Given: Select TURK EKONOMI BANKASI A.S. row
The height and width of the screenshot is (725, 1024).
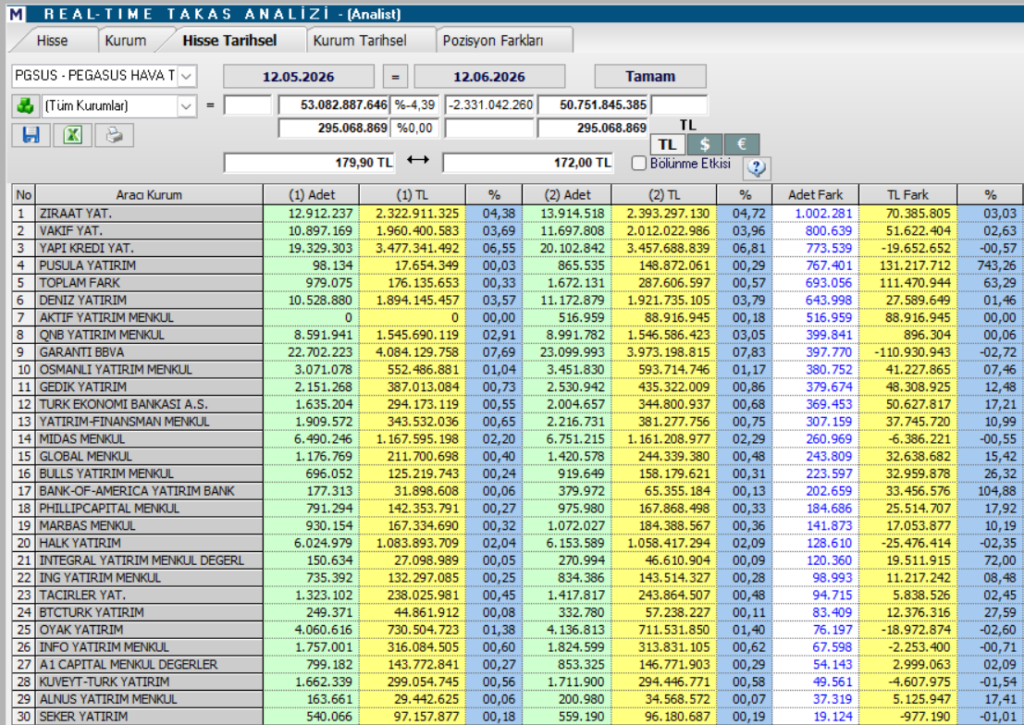Looking at the screenshot, I should [517, 404].
